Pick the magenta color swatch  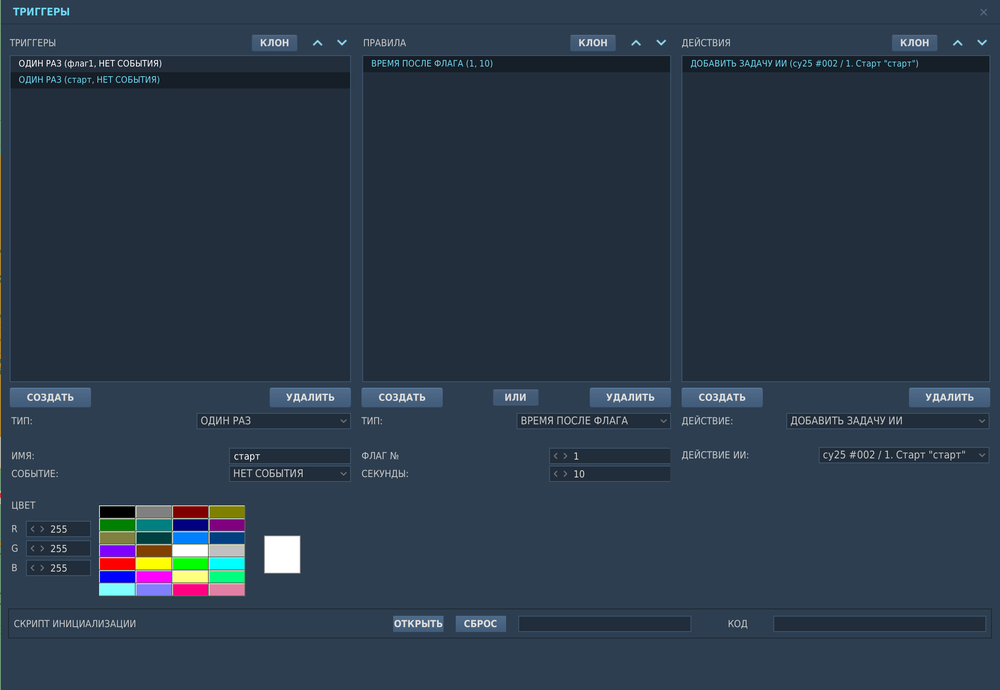154,576
